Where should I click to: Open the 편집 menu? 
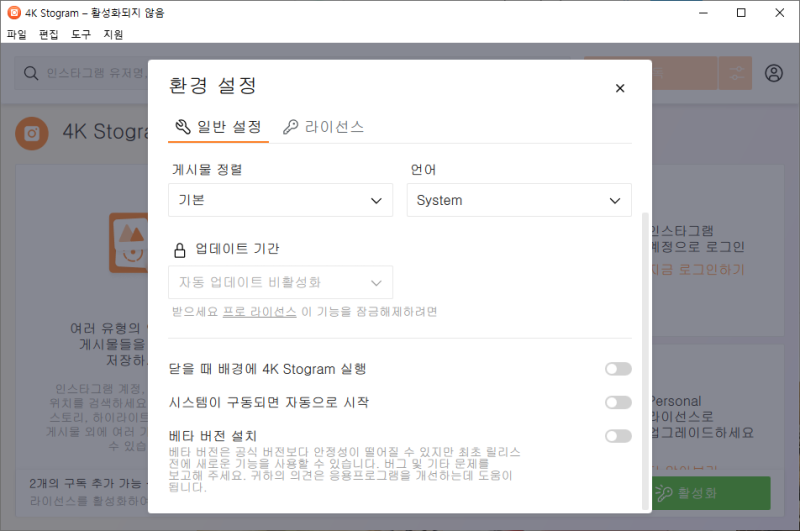[48, 34]
